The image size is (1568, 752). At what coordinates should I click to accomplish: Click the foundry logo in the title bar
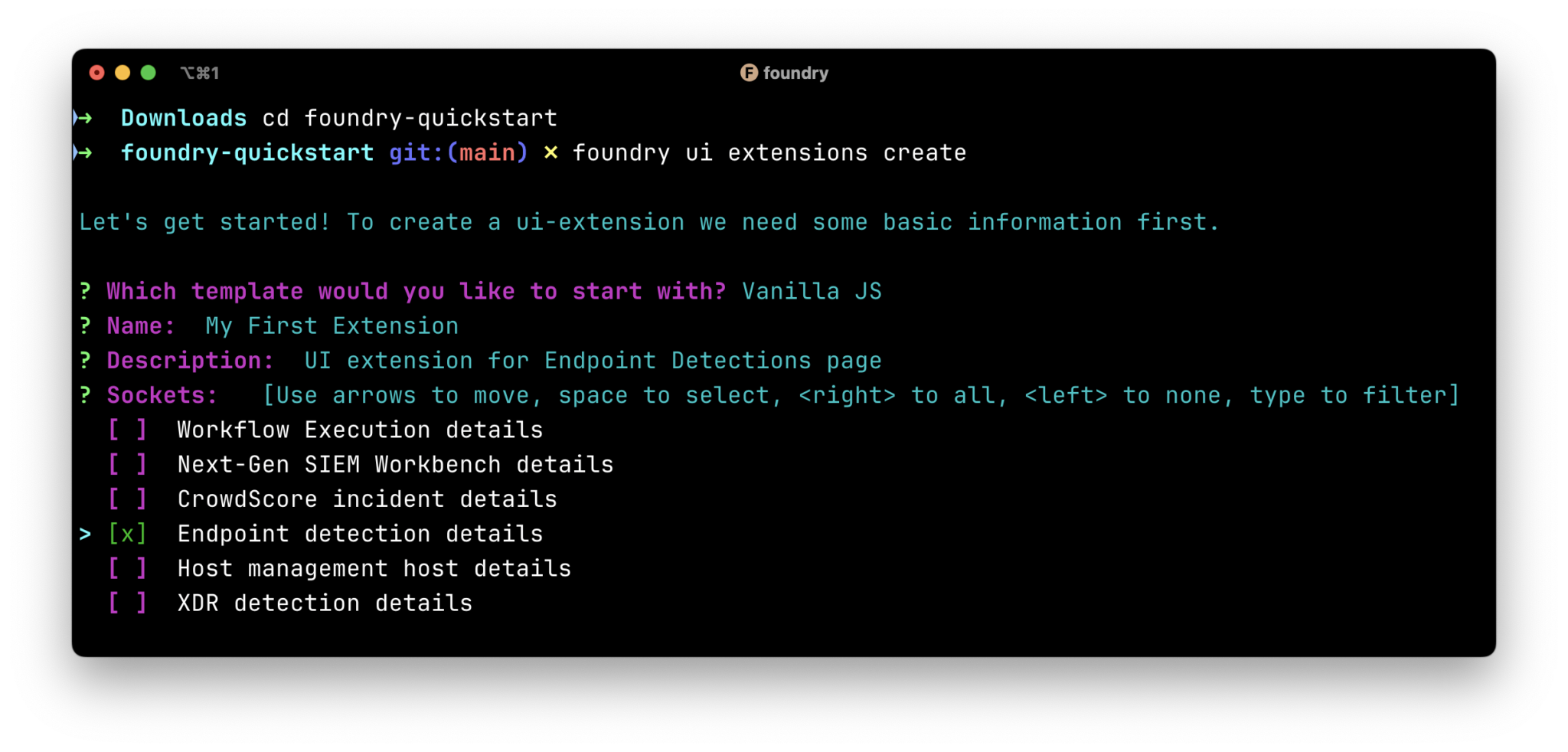click(x=748, y=74)
